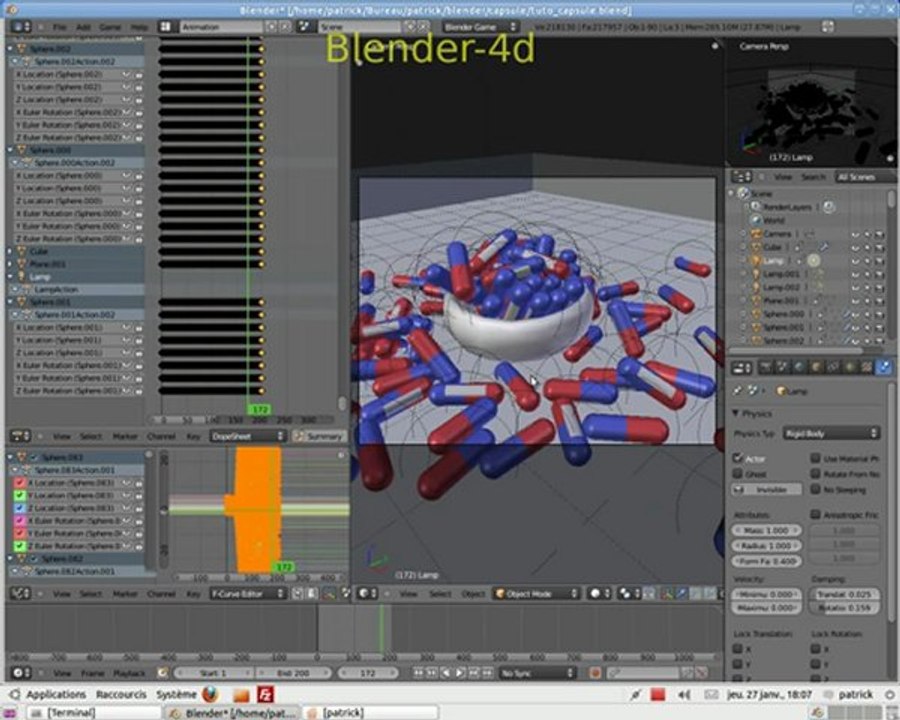Click the Animation screen layout field
The width and height of the screenshot is (900, 720).
[221, 26]
